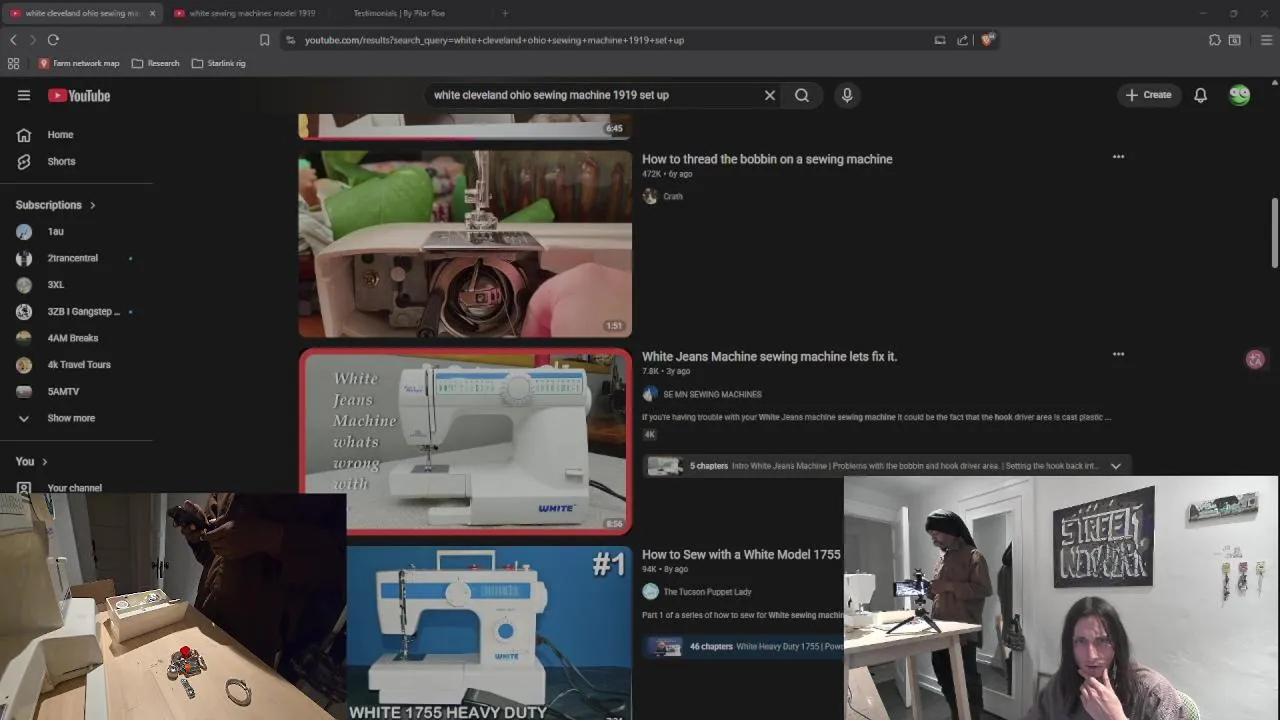Open Brave Shields lion icon
This screenshot has height=720, width=1280.
(x=987, y=40)
